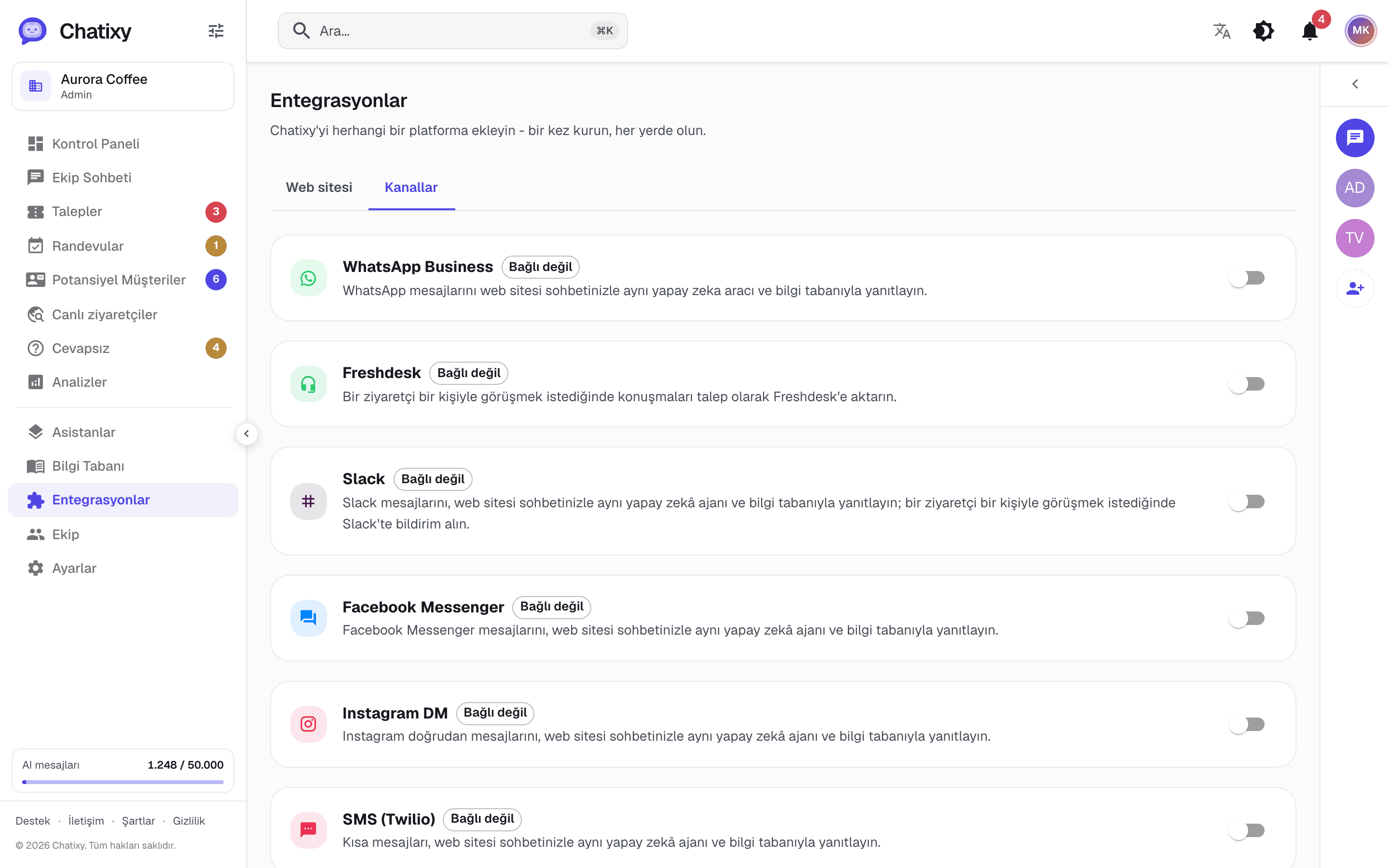This screenshot has width=1389, height=868.
Task: Enable WhatsApp Business integration toggle
Action: [1247, 278]
